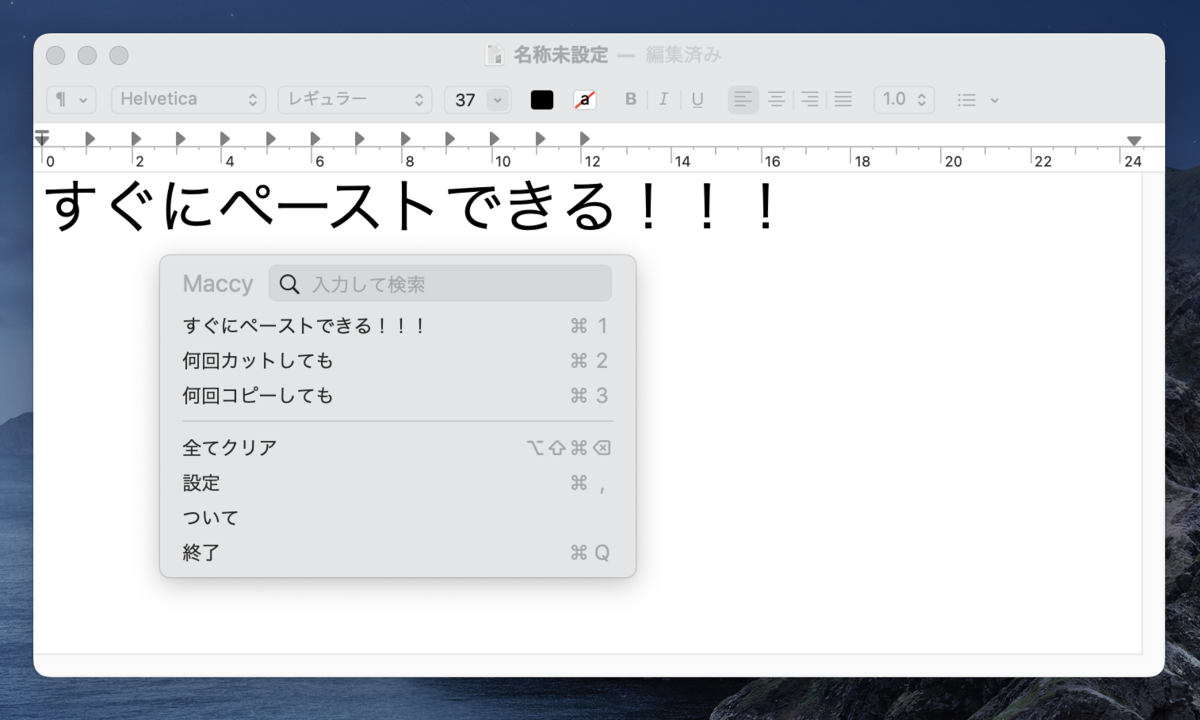Screen dimensions: 1200x720
Task: Click the red close window button
Action: pos(56,56)
